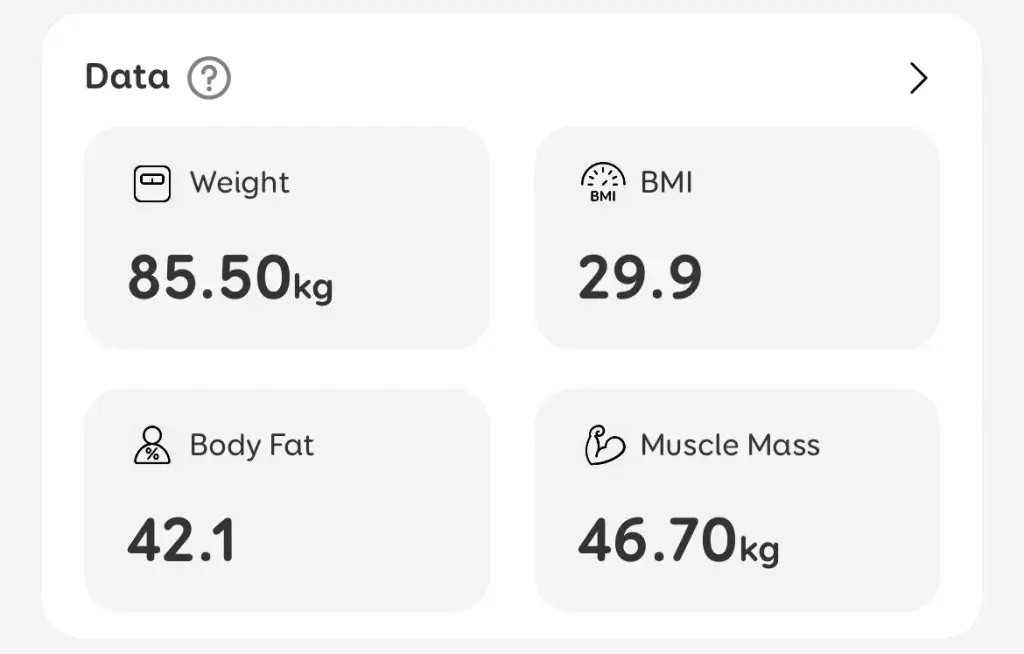Image resolution: width=1024 pixels, height=654 pixels.
Task: Click the 42.1 body fat value
Action: pos(181,540)
